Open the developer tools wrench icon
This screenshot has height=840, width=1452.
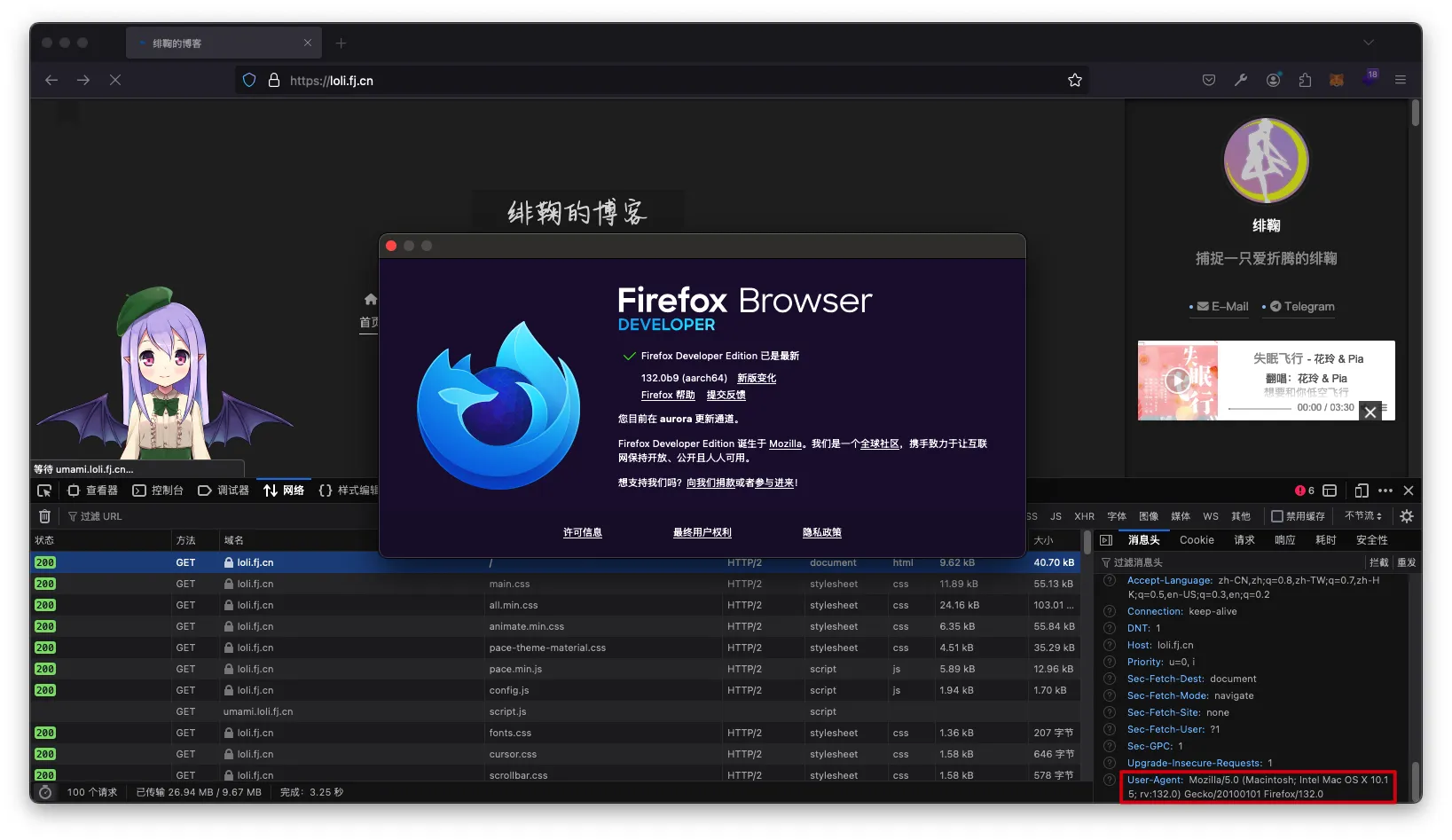point(1241,80)
